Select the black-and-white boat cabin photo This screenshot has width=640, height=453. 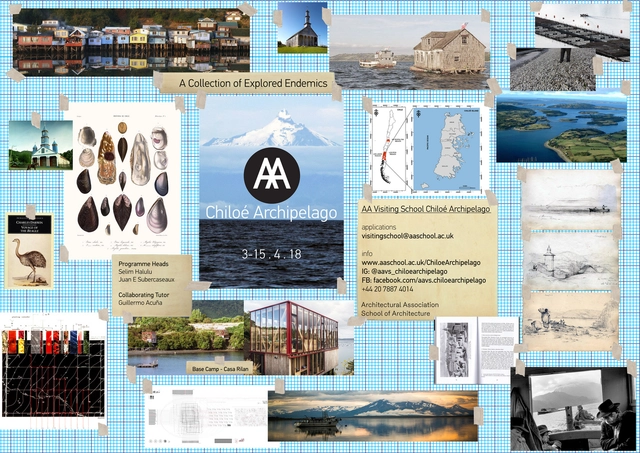[573, 409]
